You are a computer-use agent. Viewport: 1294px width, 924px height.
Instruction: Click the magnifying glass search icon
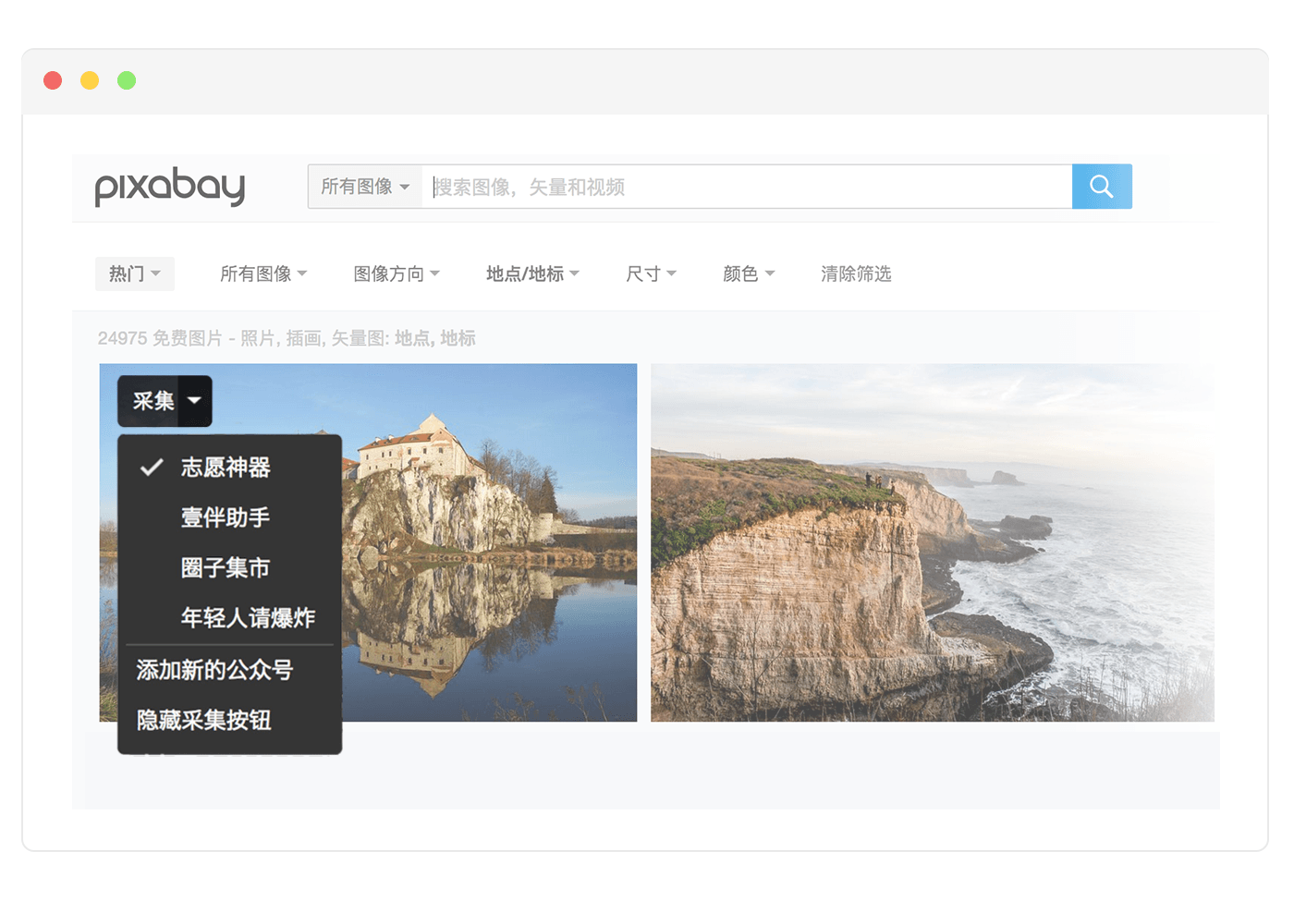[1102, 186]
